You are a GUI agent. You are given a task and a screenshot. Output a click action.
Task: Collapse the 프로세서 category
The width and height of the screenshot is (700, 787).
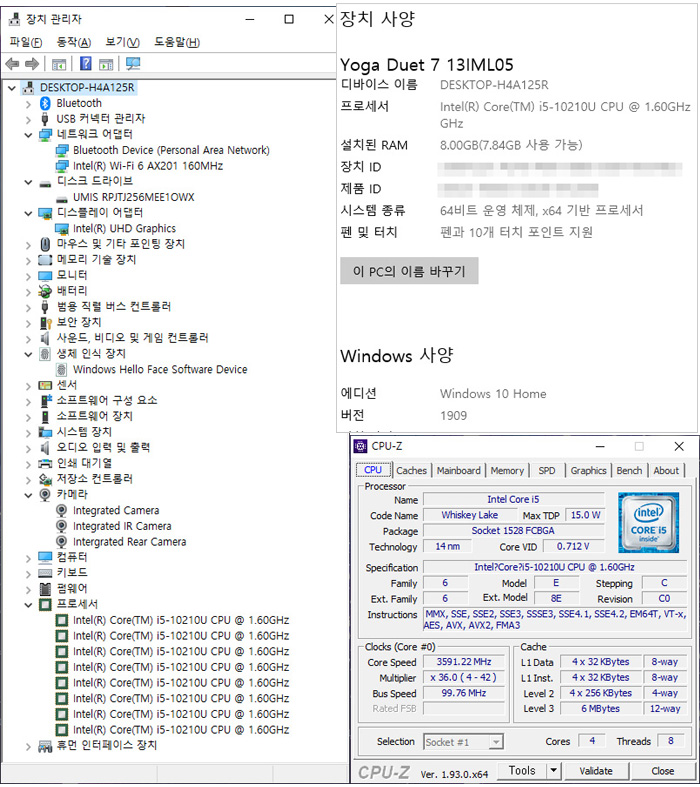pos(29,604)
